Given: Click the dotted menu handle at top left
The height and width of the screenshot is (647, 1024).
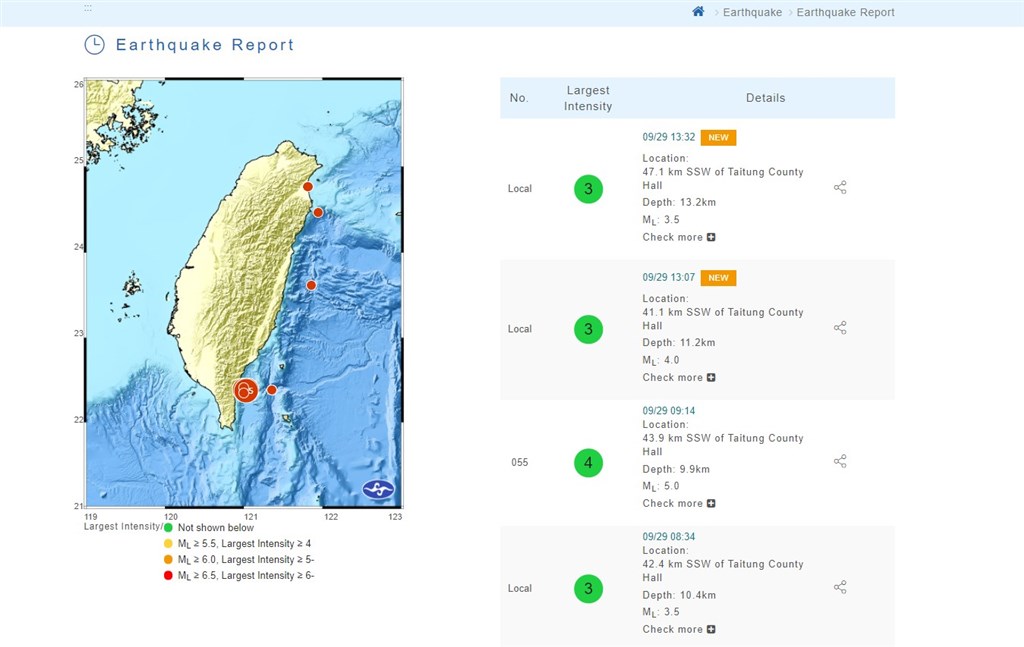Looking at the screenshot, I should (x=88, y=8).
